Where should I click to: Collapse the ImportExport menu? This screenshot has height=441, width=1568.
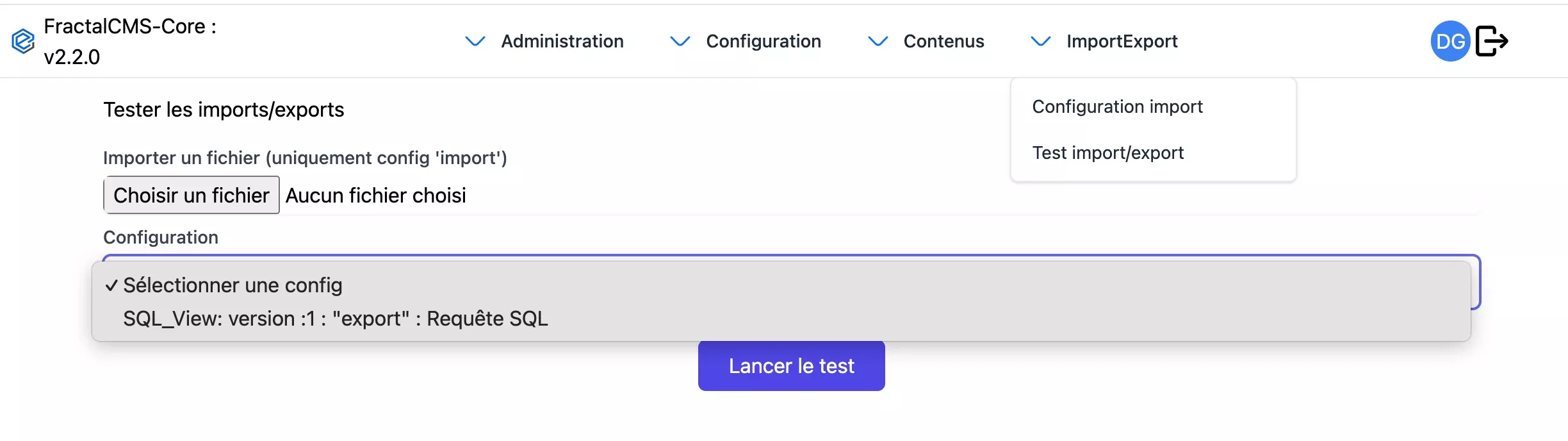point(1122,41)
